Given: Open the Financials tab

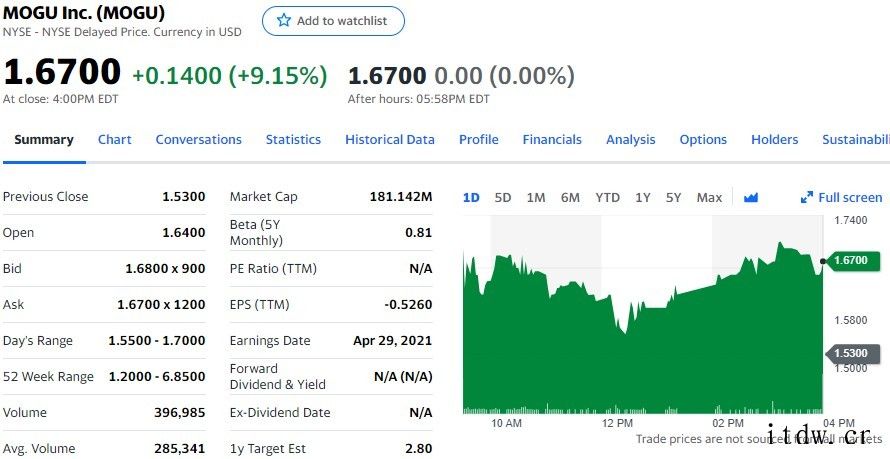Looking at the screenshot, I should click(552, 140).
